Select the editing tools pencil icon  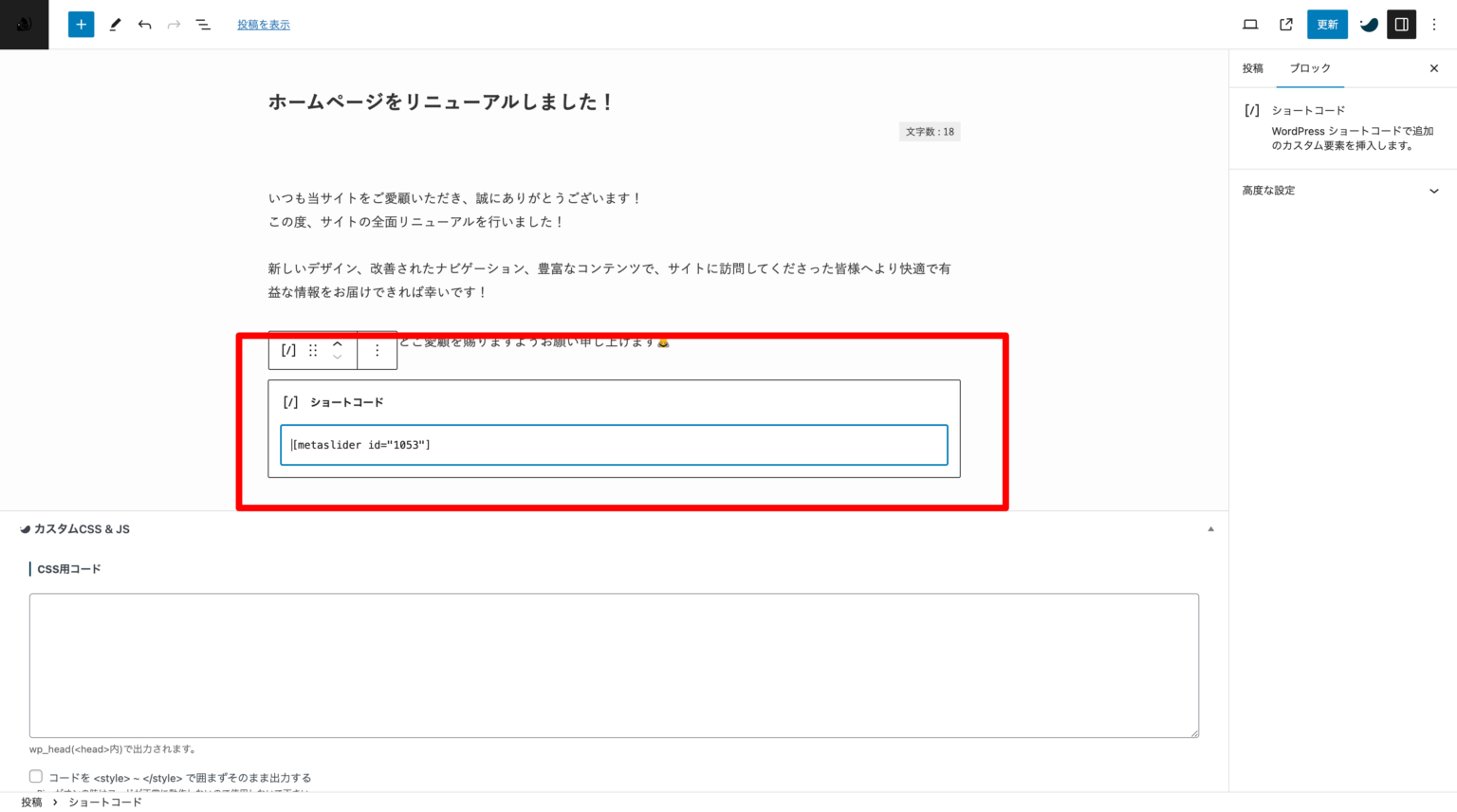click(x=115, y=24)
